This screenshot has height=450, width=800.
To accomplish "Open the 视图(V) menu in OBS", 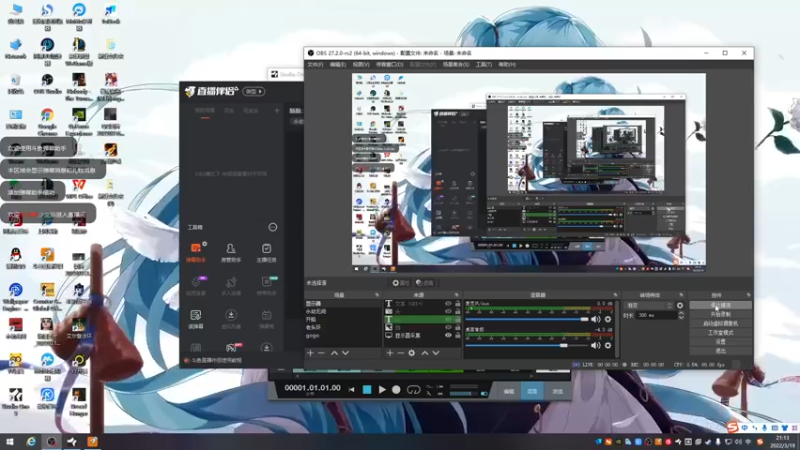I will point(361,65).
